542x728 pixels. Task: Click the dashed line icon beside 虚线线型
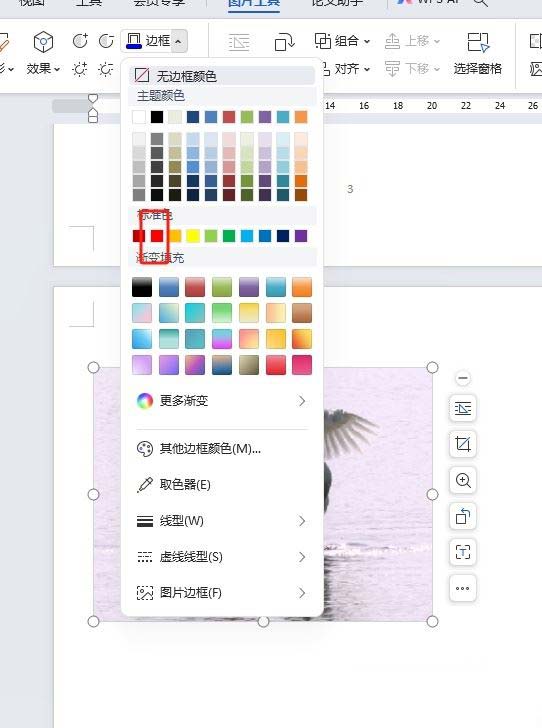click(144, 557)
